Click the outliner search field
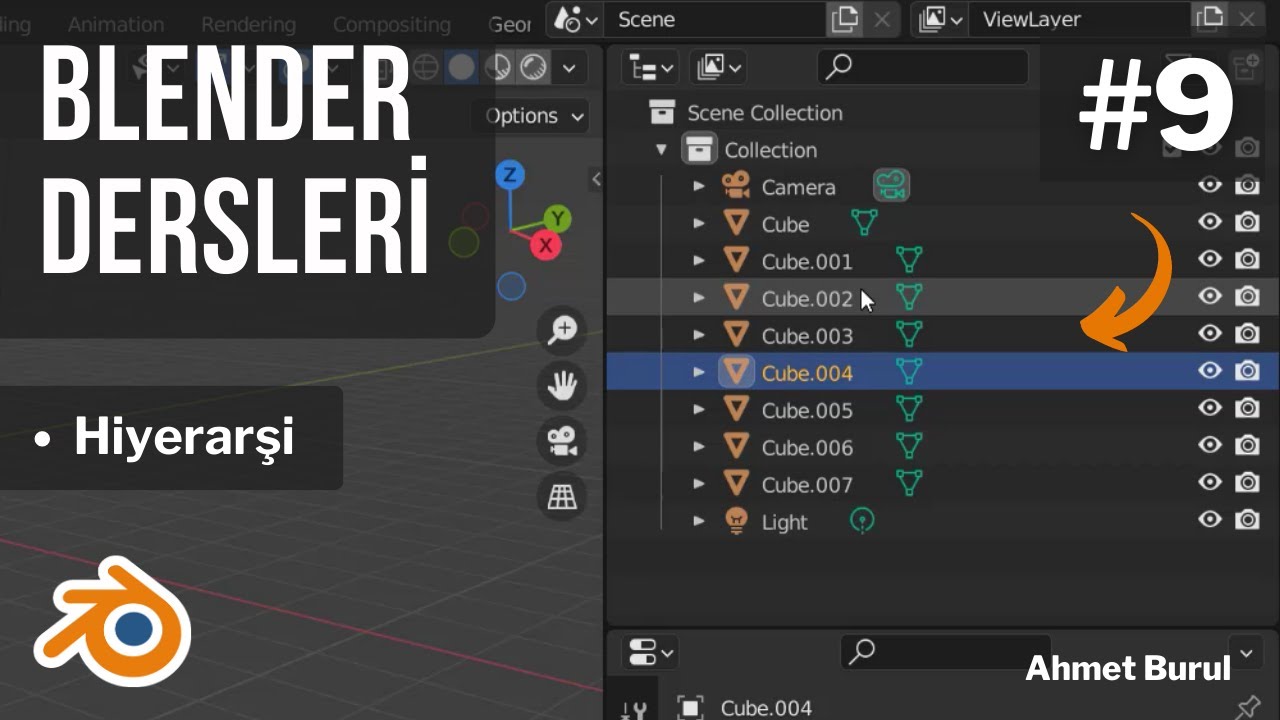This screenshot has height=720, width=1280. pos(923,67)
